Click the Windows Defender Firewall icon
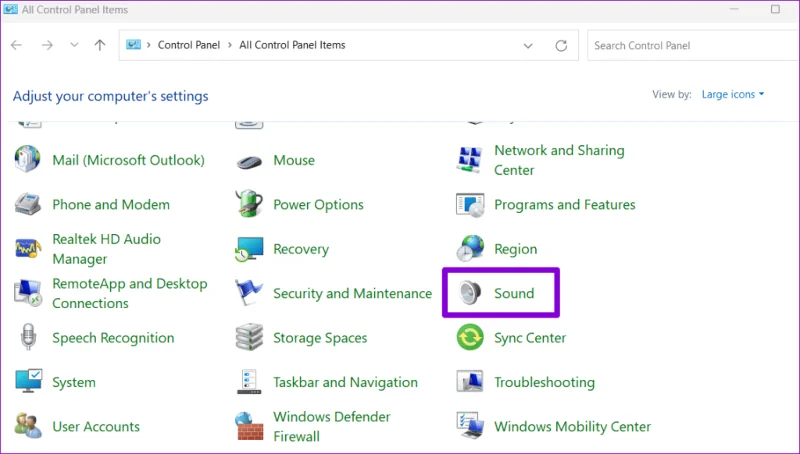800x454 pixels. point(249,426)
